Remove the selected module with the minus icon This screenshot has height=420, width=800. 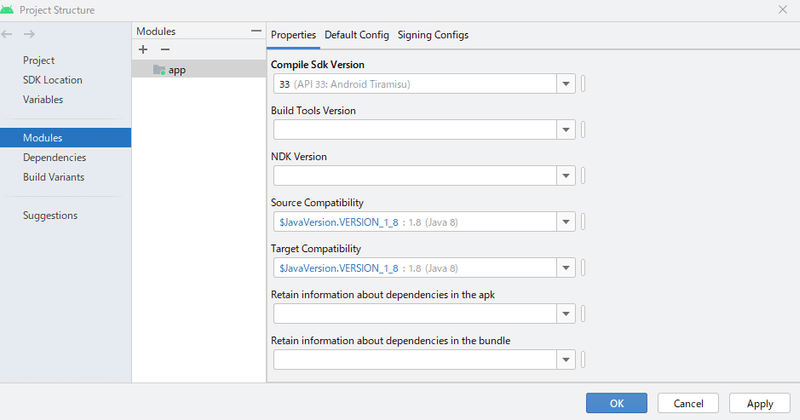tap(165, 50)
